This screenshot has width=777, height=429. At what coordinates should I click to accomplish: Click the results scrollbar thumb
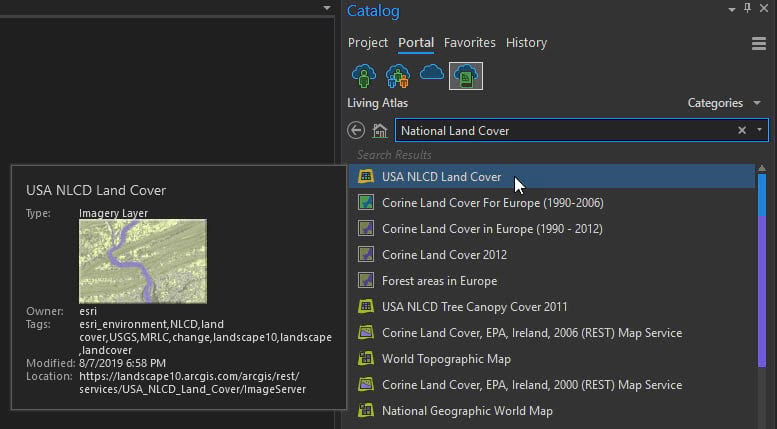762,270
